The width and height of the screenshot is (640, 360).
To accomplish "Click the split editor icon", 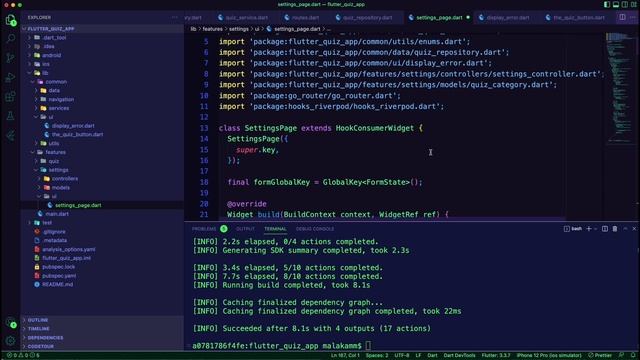I will (x=622, y=18).
